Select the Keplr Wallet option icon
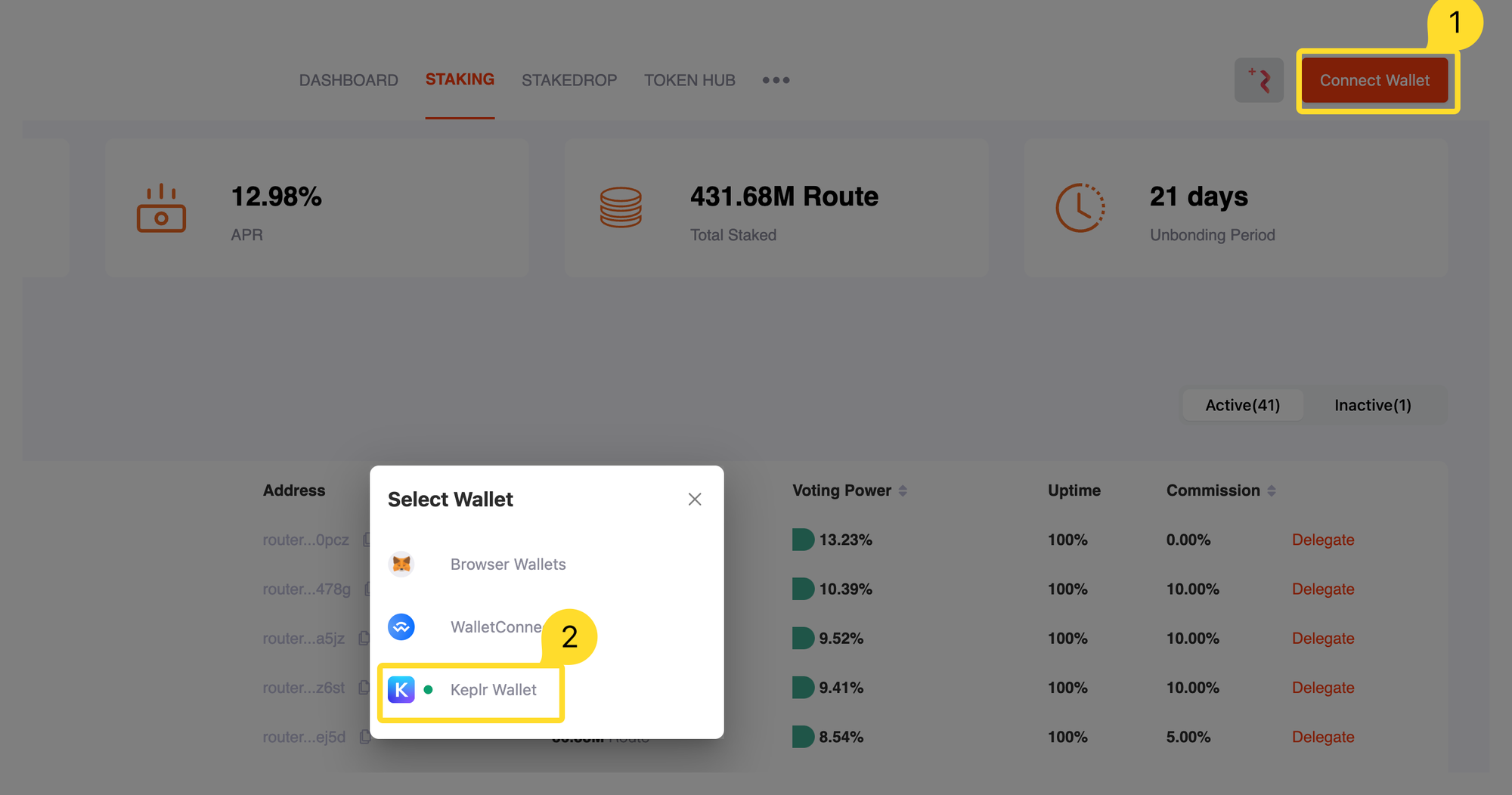Viewport: 1512px width, 795px height. (x=402, y=689)
